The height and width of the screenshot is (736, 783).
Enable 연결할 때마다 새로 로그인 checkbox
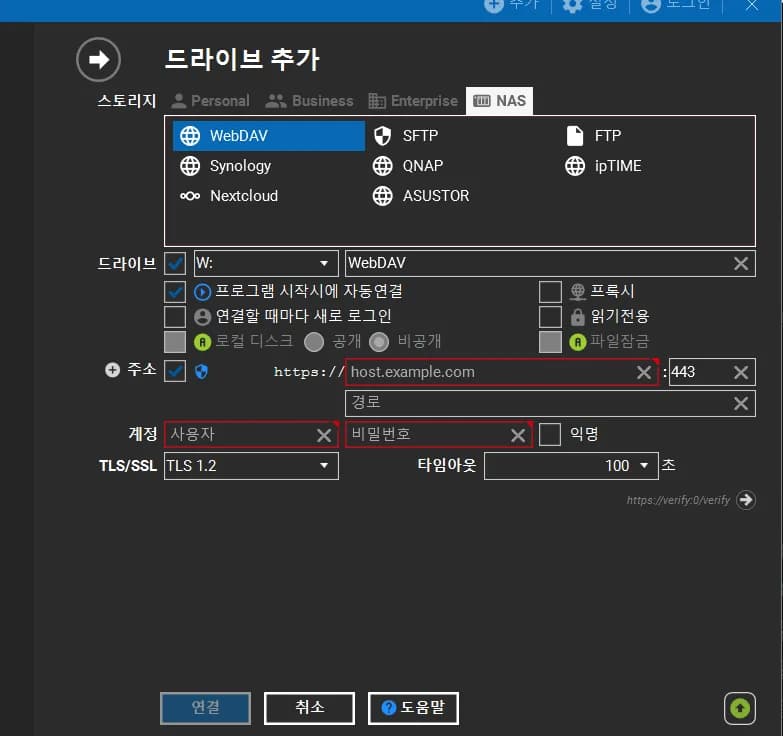pyautogui.click(x=175, y=317)
